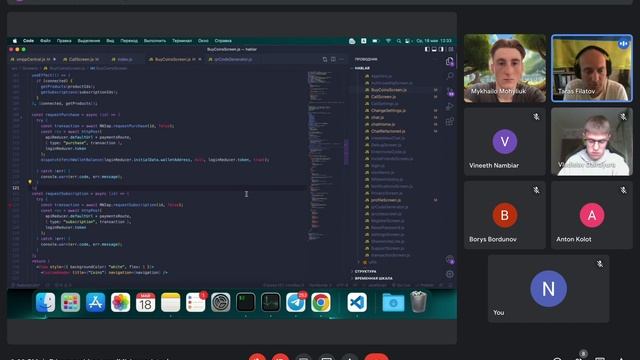Open the Выделение menu
Screen dimensions: 640x360
[89, 41]
